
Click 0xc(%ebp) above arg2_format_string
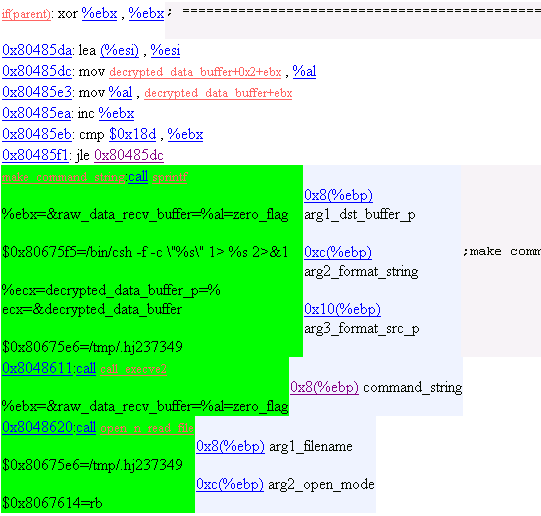338,252
